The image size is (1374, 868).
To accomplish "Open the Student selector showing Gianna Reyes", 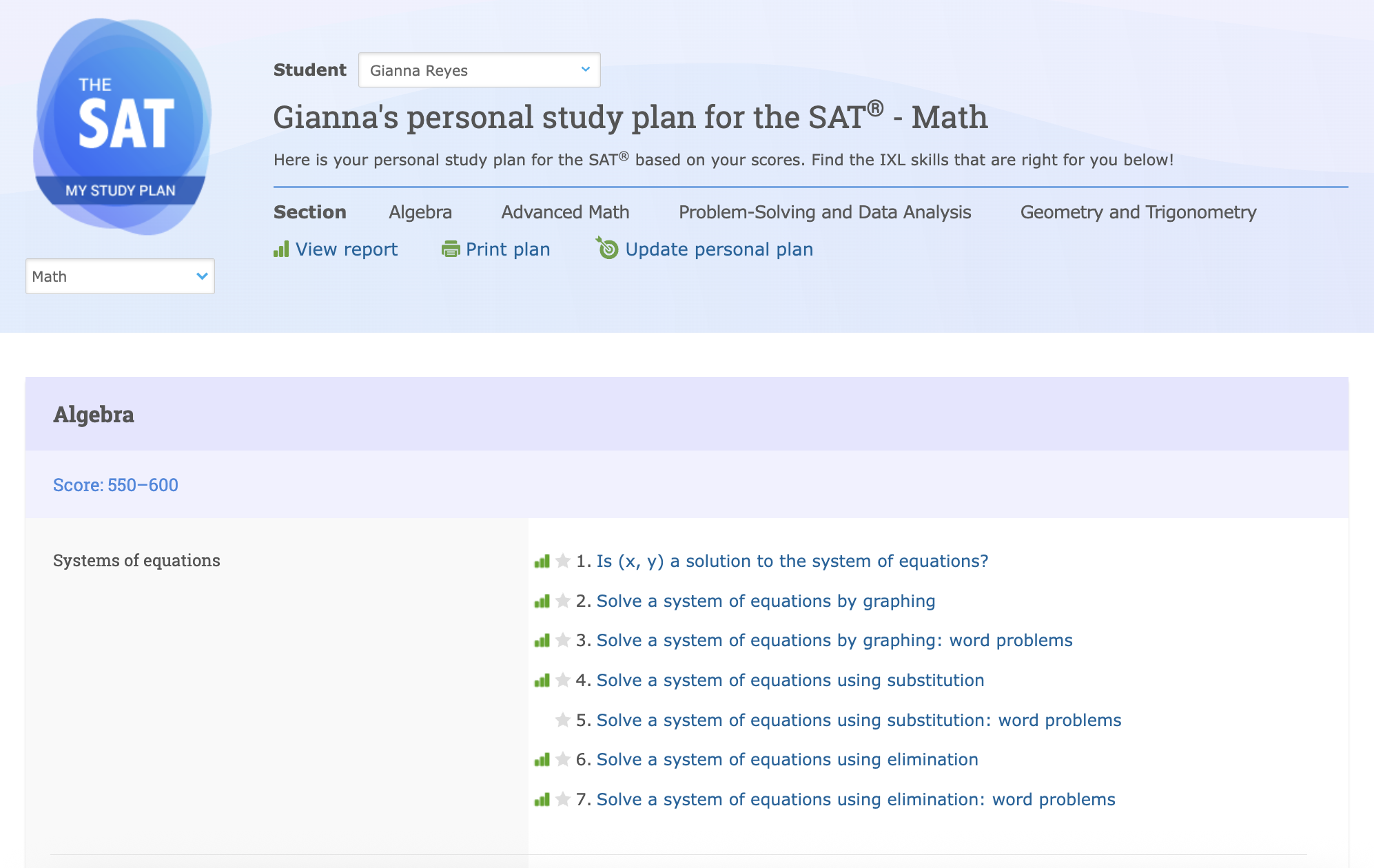I will click(x=480, y=70).
